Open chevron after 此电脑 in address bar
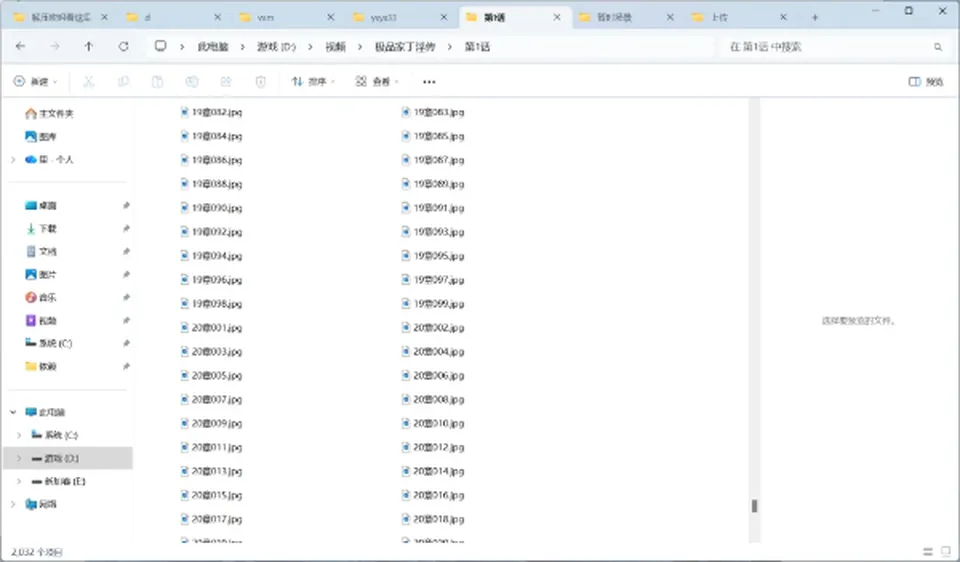The height and width of the screenshot is (562, 960). (242, 47)
